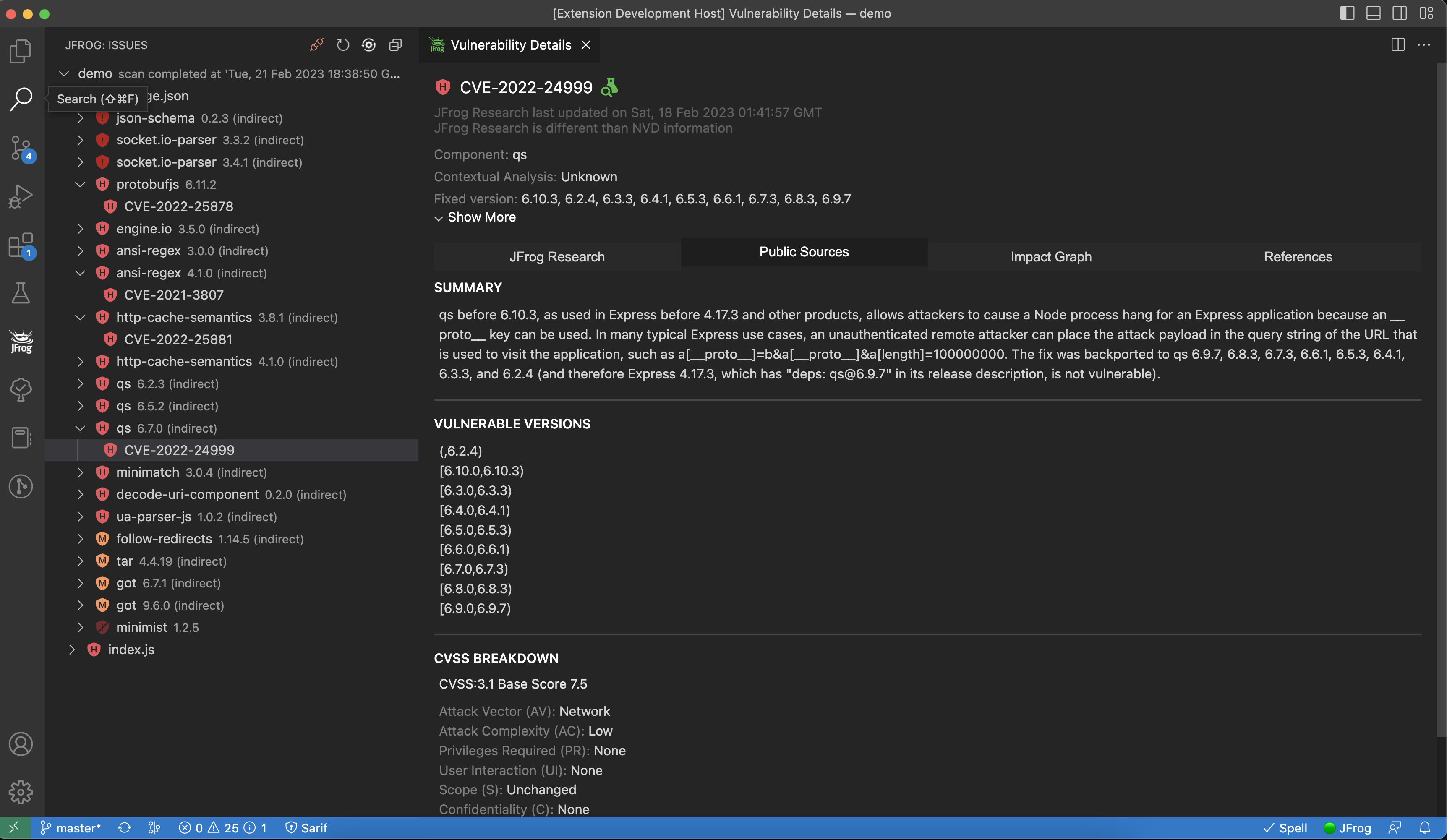Collapse the protobufjs 6.11.2 node
The width and height of the screenshot is (1447, 840).
[81, 184]
